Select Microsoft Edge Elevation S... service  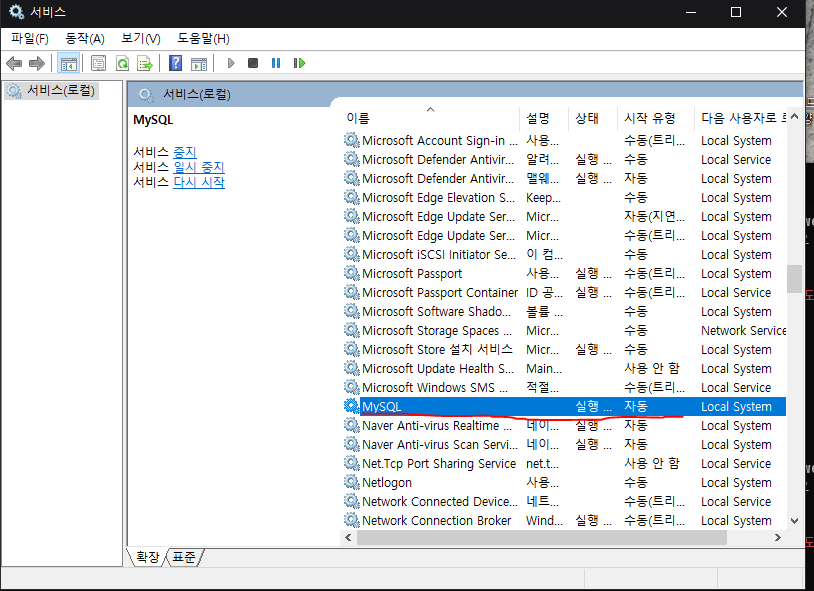pyautogui.click(x=564, y=197)
